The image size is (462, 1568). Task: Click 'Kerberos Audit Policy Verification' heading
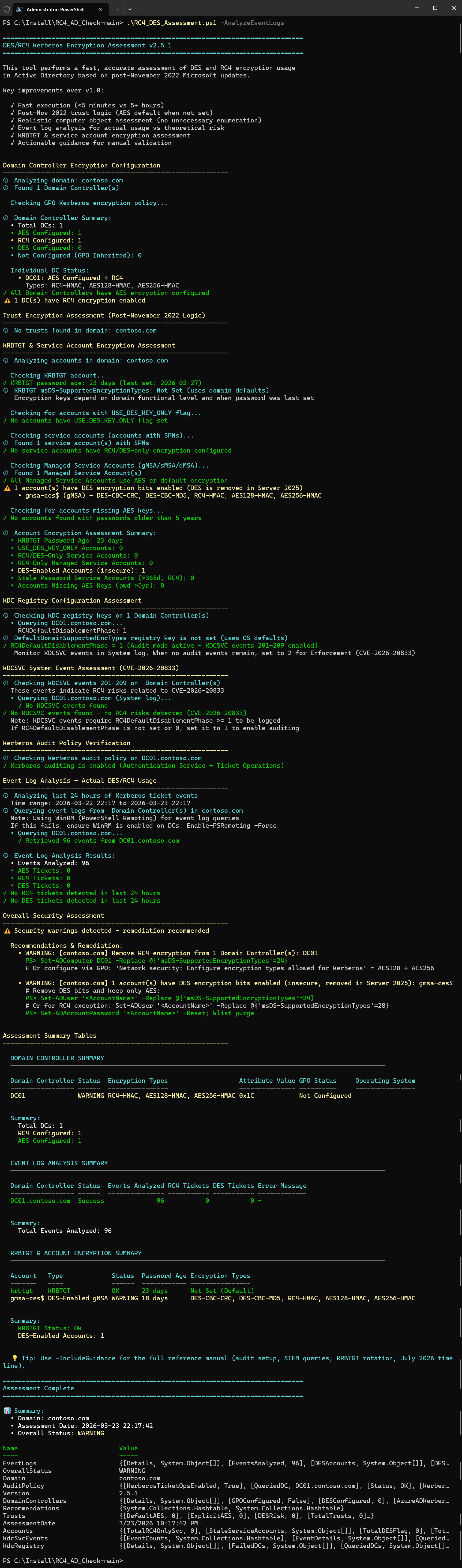pos(66,743)
